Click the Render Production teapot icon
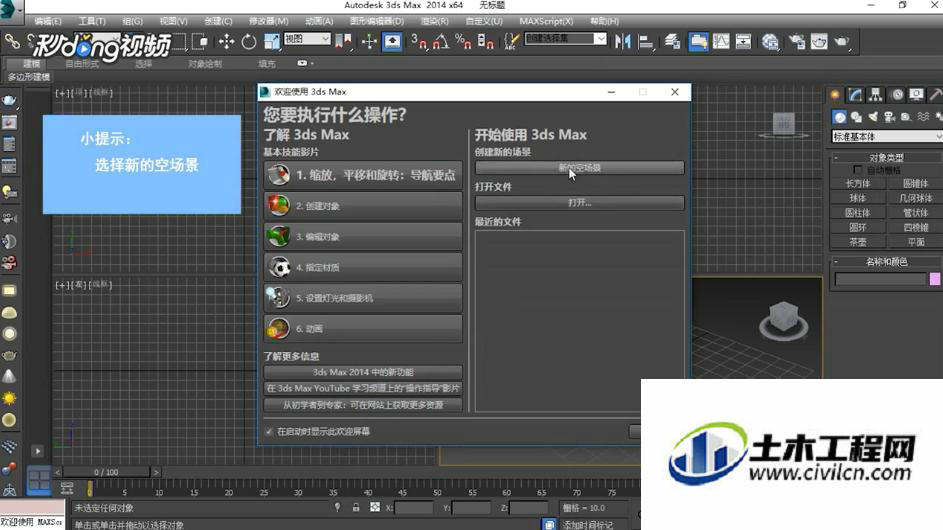 tap(842, 42)
